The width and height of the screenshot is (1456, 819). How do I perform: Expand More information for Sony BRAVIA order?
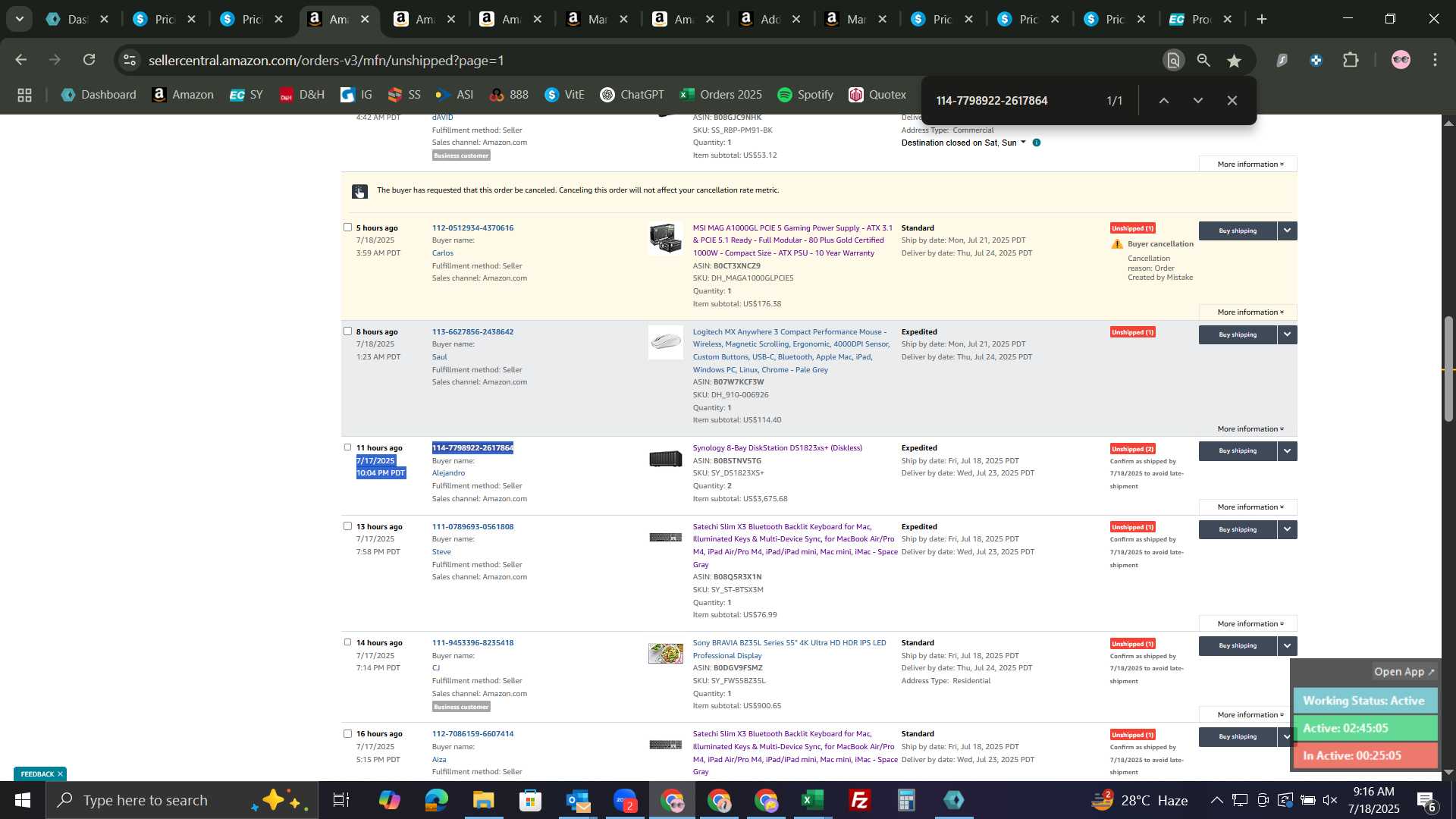(x=1250, y=714)
